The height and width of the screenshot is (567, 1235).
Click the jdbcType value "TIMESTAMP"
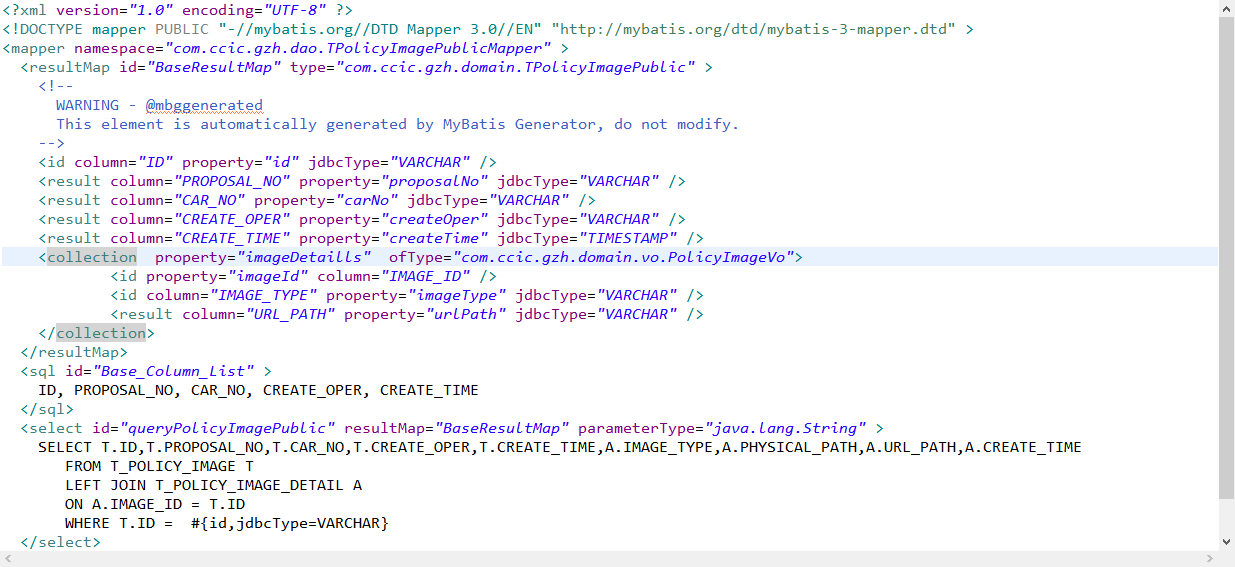[x=628, y=238]
